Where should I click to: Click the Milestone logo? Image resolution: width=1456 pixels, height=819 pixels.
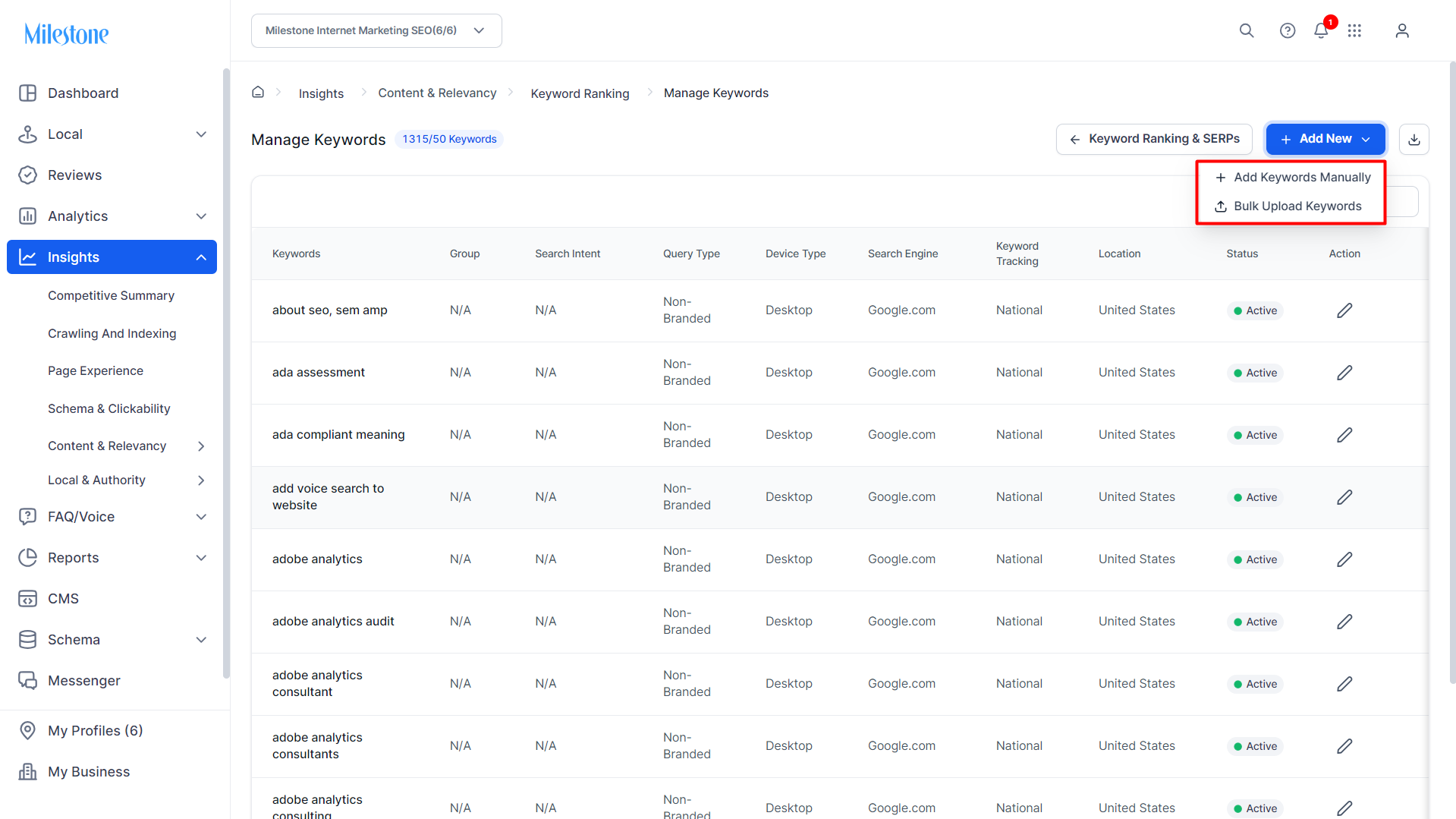(x=67, y=33)
